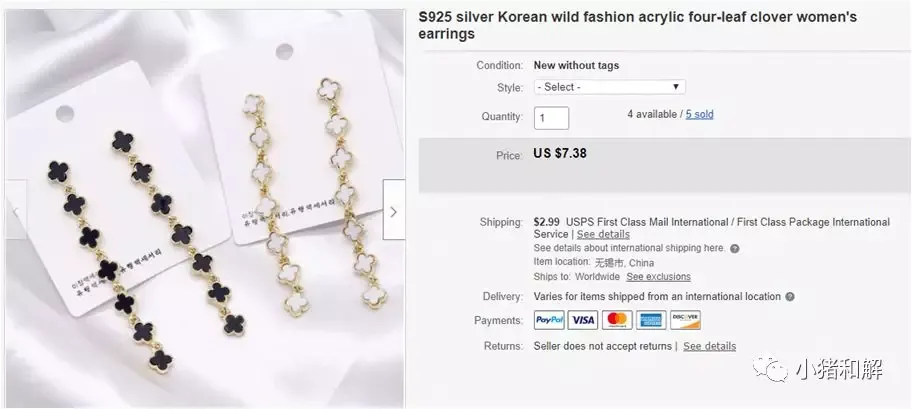Open See exclusions link
The width and height of the screenshot is (912, 409).
658,277
